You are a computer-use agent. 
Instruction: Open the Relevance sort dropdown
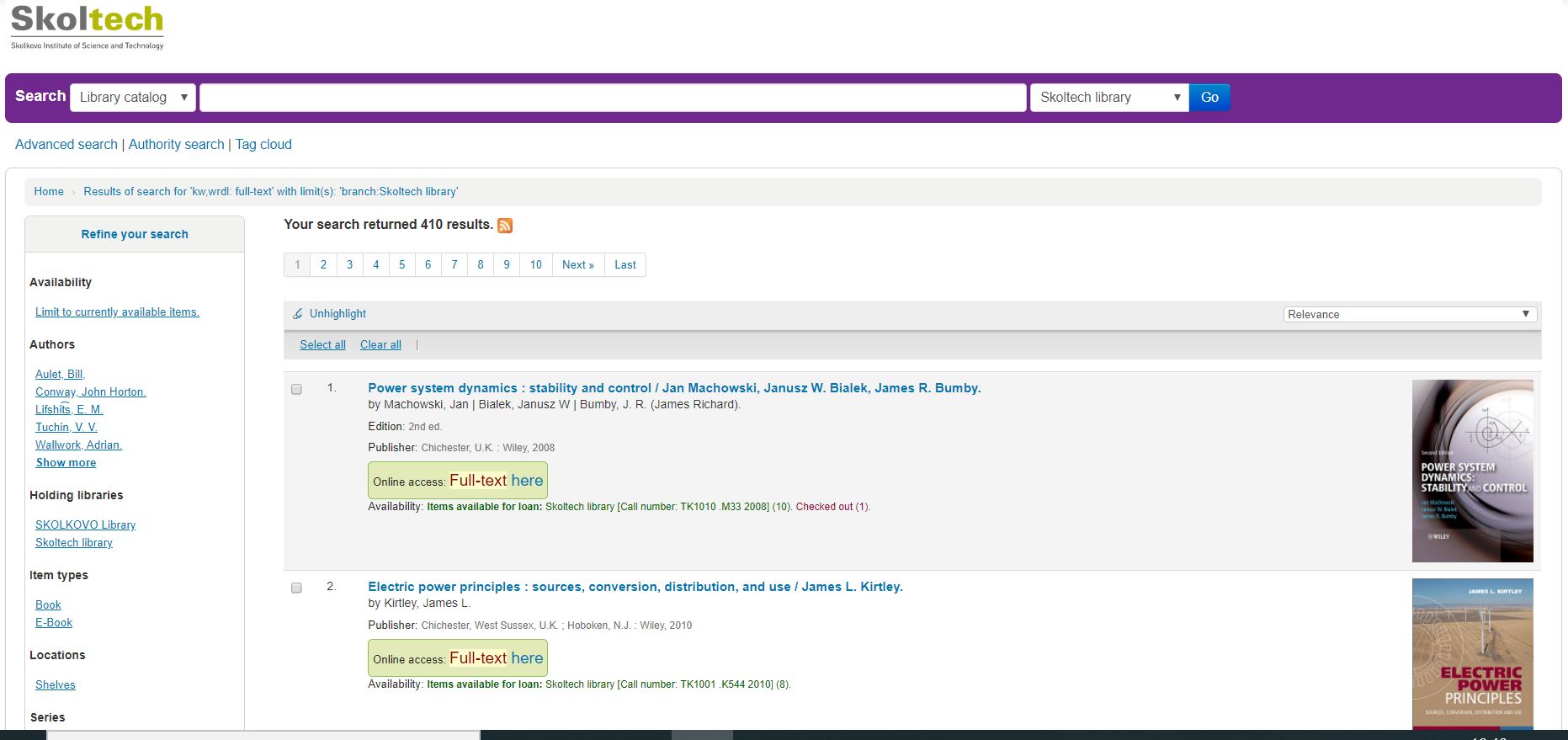(x=1410, y=314)
